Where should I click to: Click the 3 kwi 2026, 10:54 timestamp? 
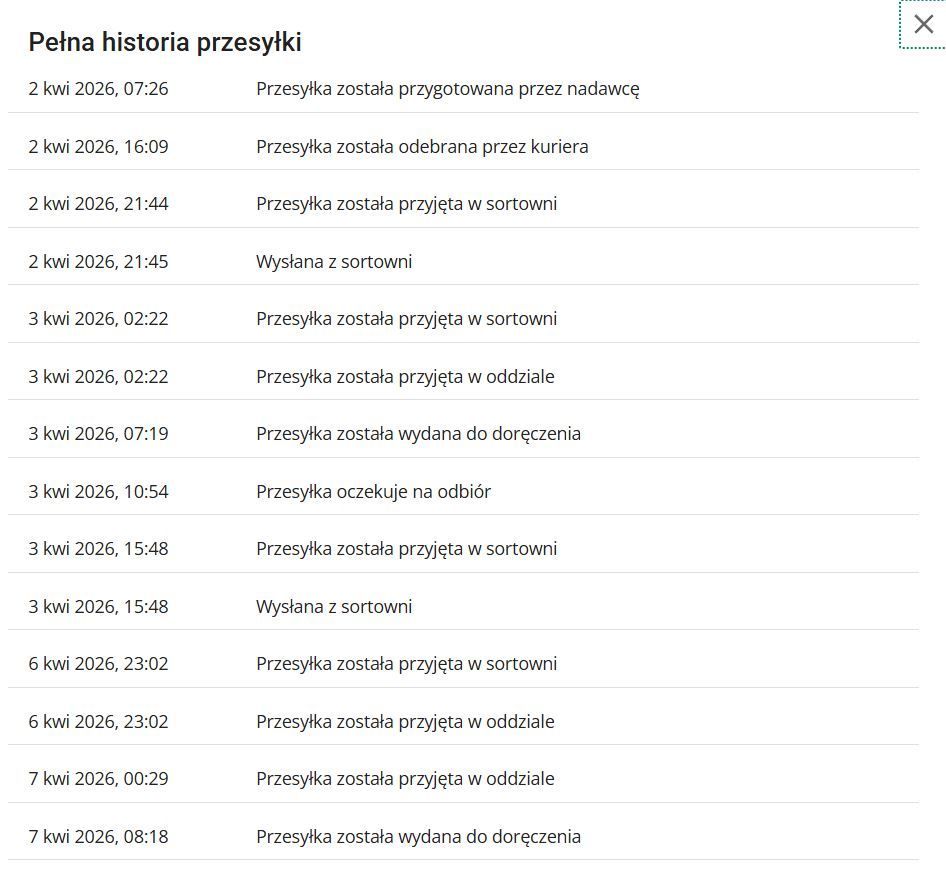(98, 492)
